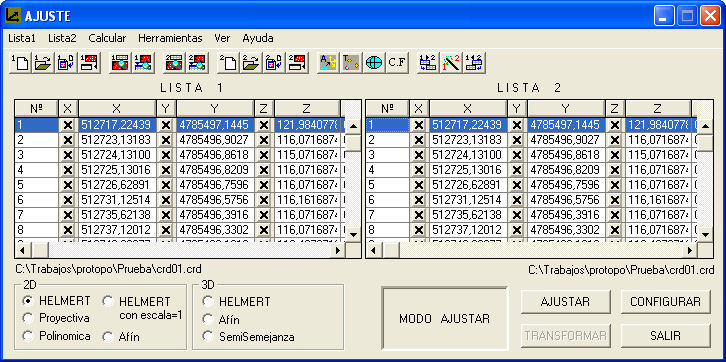Open the Lista1 menu

coord(22,38)
